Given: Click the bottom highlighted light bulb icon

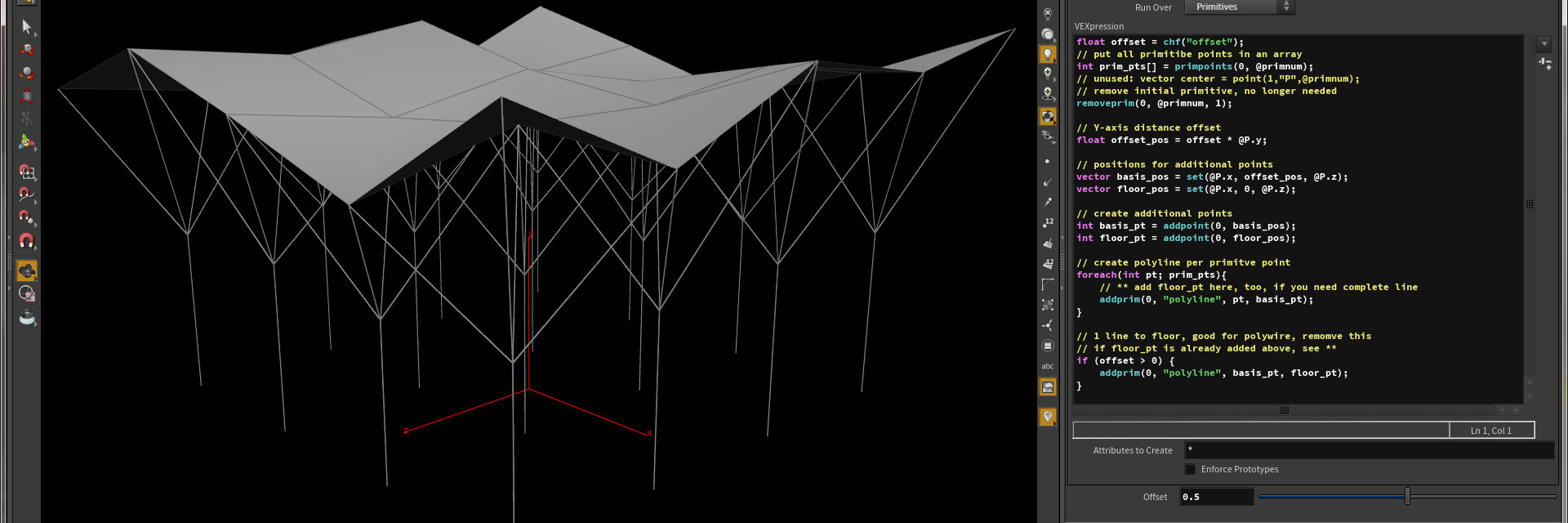Looking at the screenshot, I should pyautogui.click(x=1048, y=418).
